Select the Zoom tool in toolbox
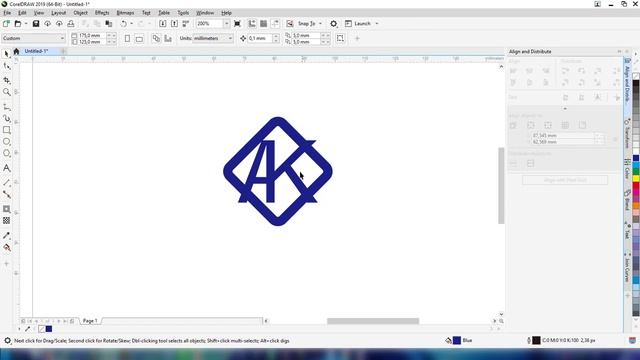 point(7,92)
